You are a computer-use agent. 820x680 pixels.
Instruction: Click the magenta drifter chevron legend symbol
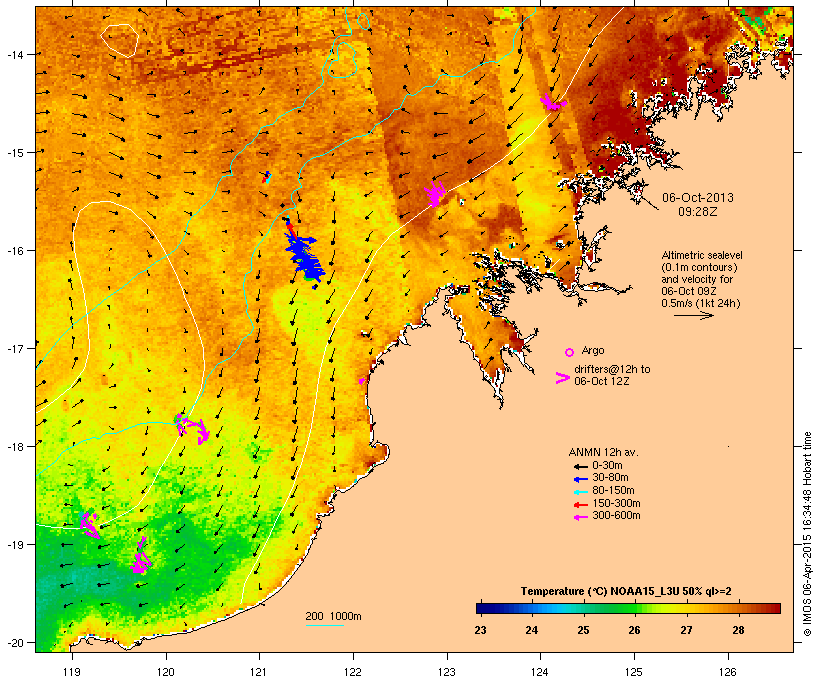point(563,378)
